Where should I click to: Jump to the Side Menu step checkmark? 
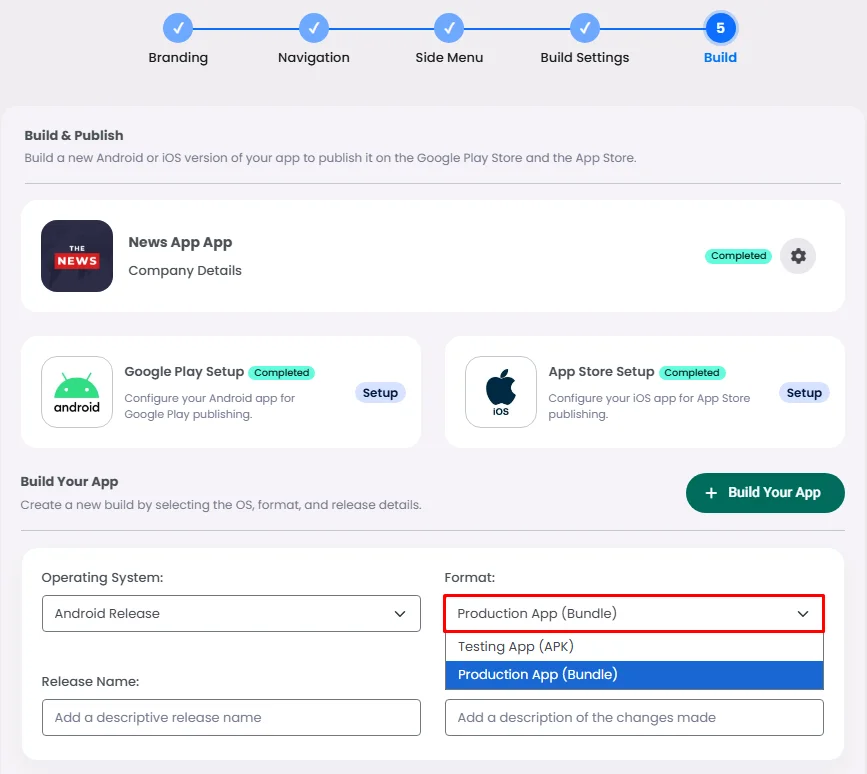pyautogui.click(x=449, y=28)
